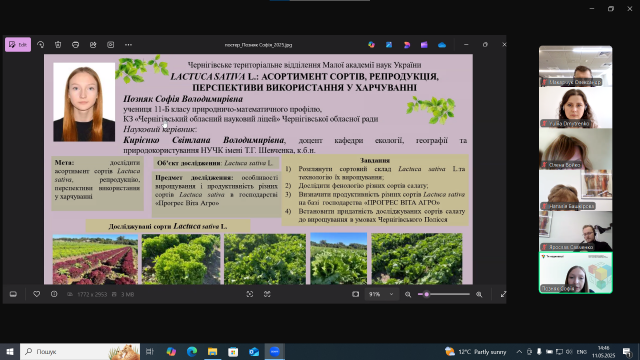Show file info with the info icon
This screenshot has width=640, height=360.
pos(54,294)
